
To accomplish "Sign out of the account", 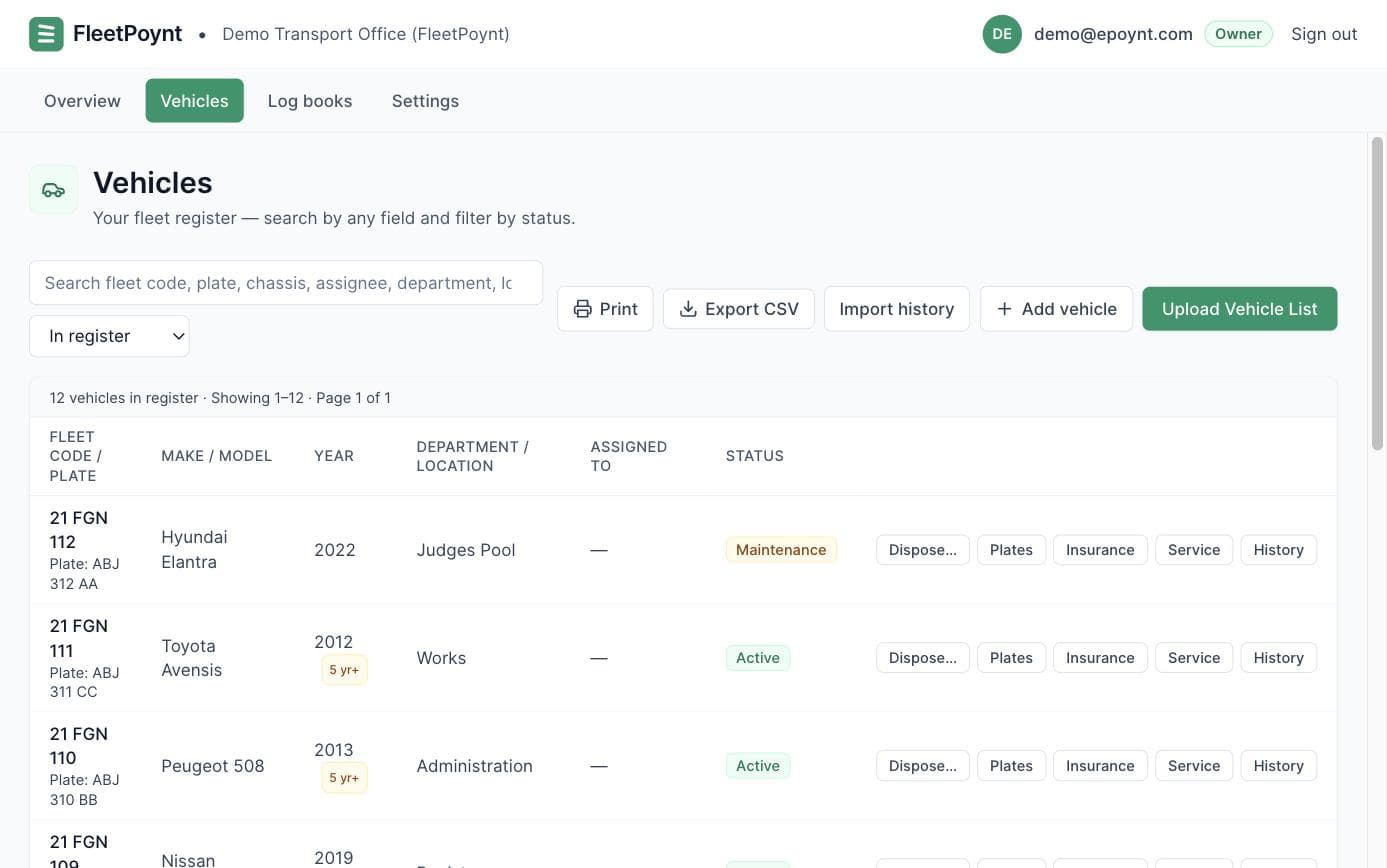I will [x=1324, y=34].
